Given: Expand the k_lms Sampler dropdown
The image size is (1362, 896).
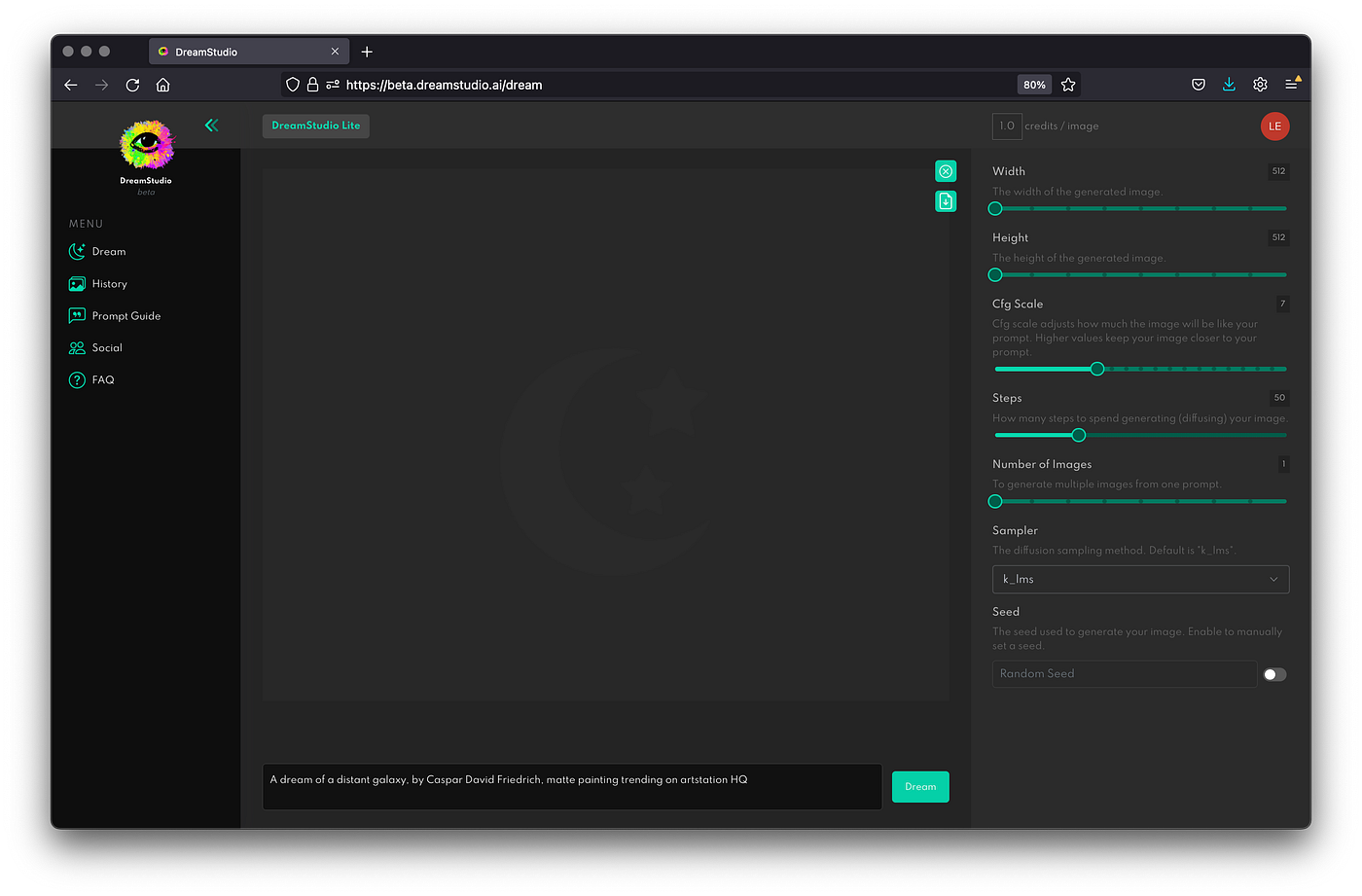Looking at the screenshot, I should pos(1140,580).
